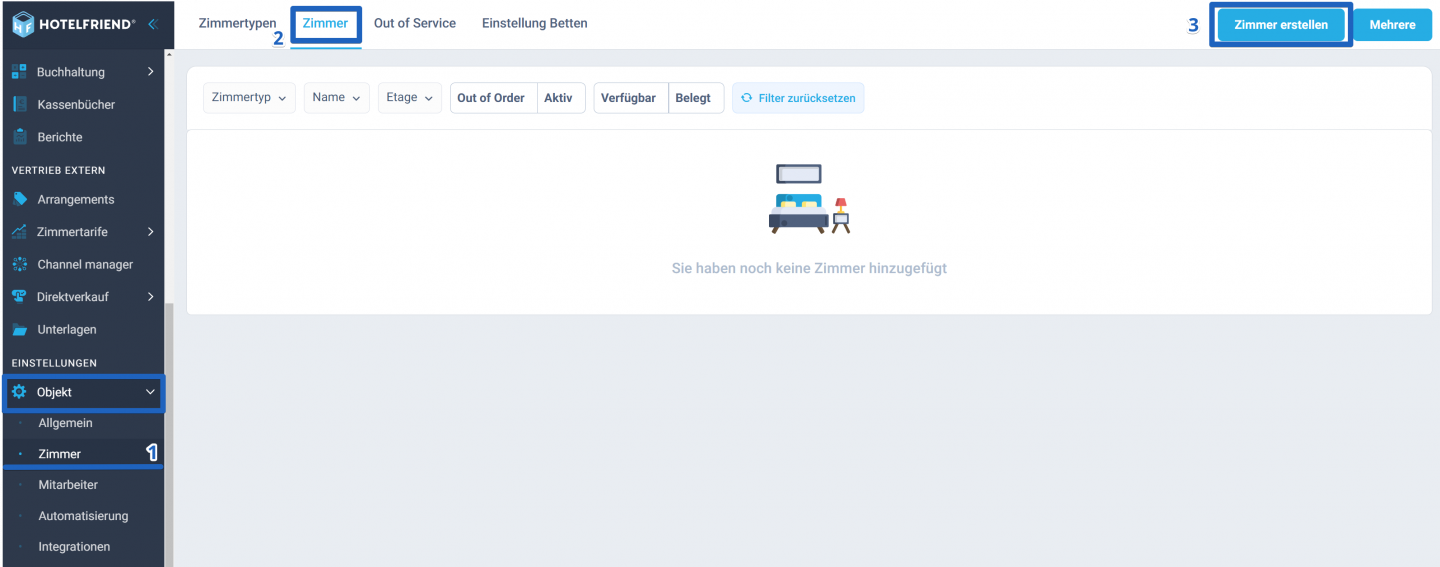The width and height of the screenshot is (1440, 567).
Task: Click the Zimmertarife chart icon
Action: click(x=19, y=232)
